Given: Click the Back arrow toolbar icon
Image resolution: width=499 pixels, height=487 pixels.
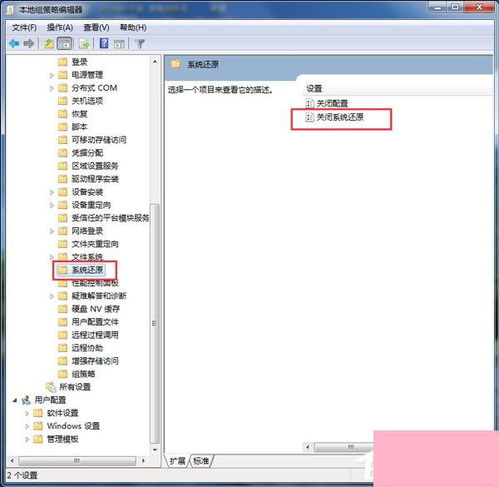Looking at the screenshot, I should [x=14, y=44].
